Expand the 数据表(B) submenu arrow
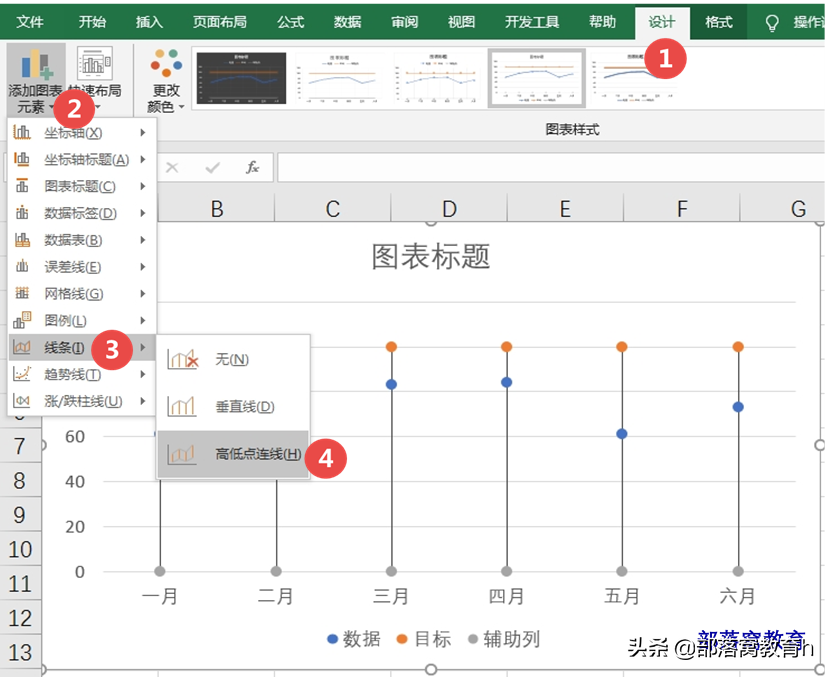Screen dimensions: 833x677 143,240
